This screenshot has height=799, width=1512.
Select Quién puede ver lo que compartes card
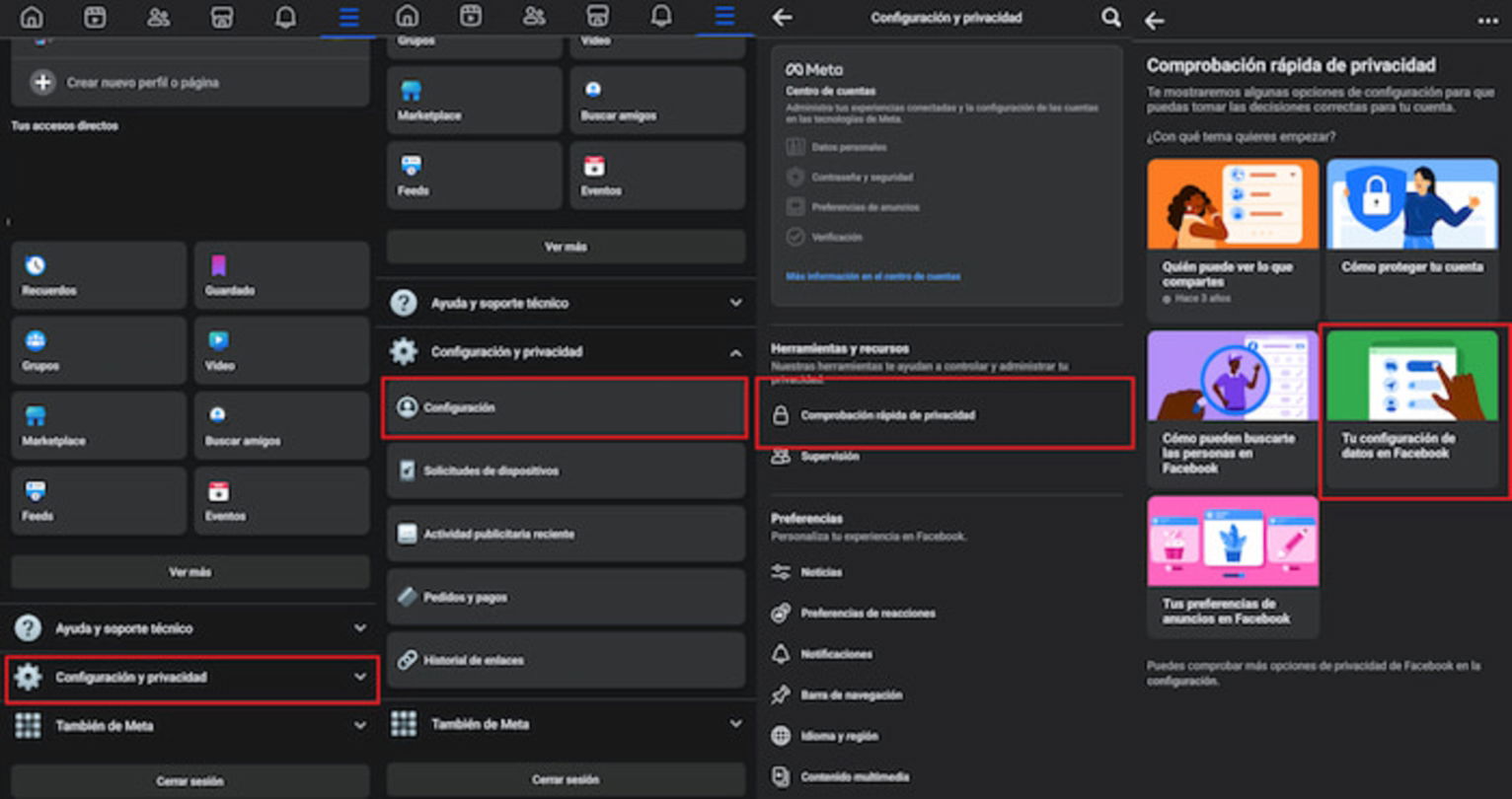tap(1233, 239)
